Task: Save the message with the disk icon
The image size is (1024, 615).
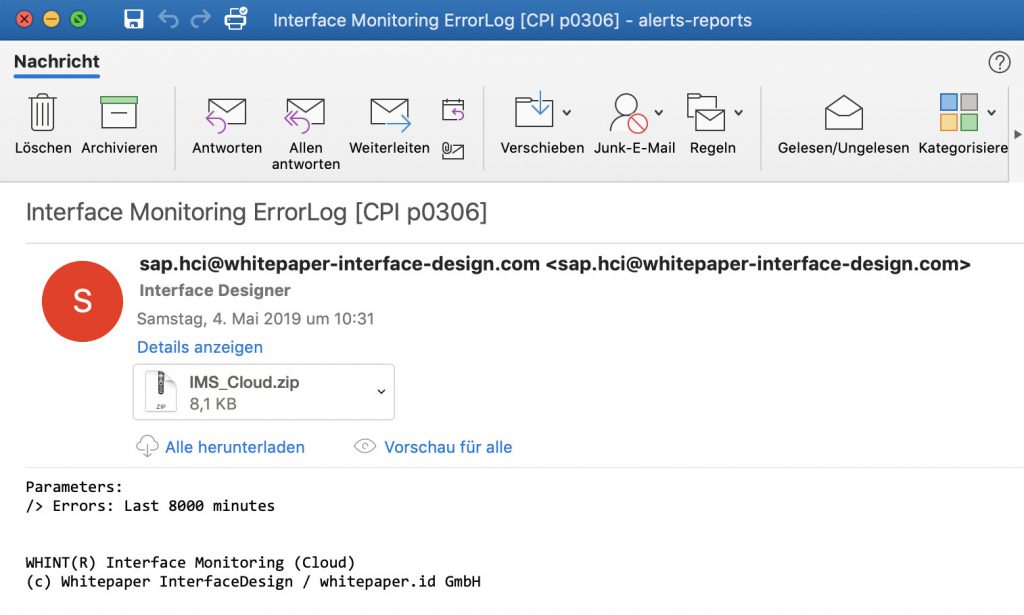Action: point(133,19)
